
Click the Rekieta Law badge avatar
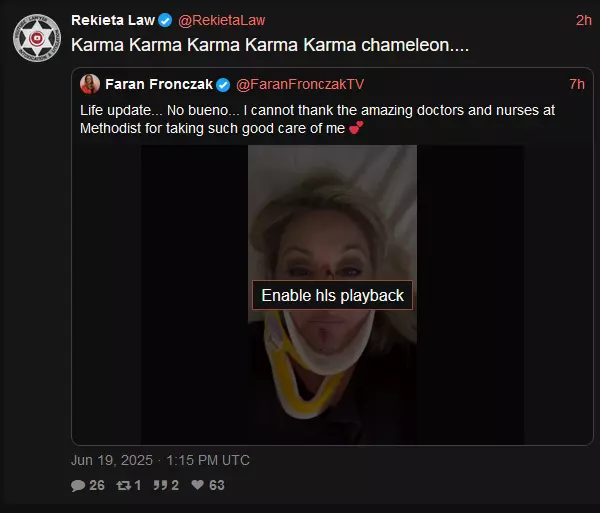coord(37,38)
